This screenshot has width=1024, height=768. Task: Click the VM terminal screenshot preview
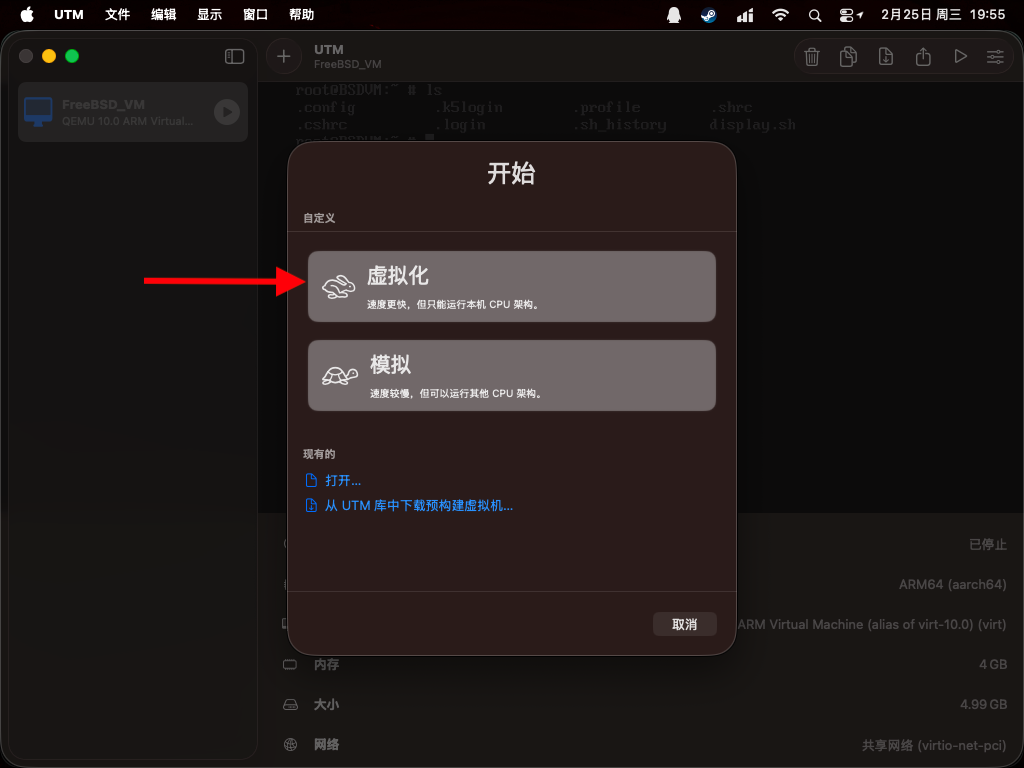[640, 297]
